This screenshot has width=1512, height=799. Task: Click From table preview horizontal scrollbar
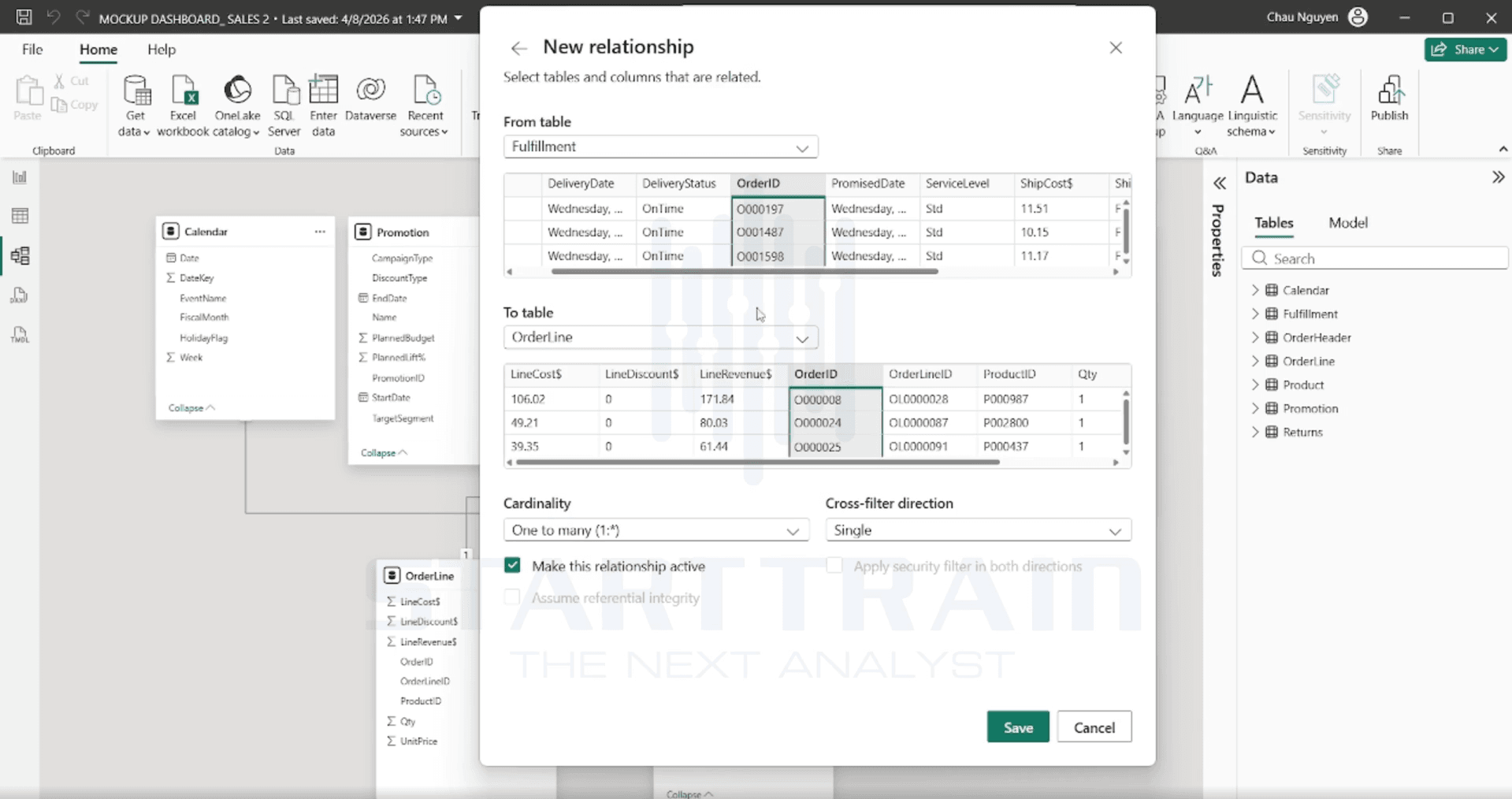pyautogui.click(x=745, y=272)
